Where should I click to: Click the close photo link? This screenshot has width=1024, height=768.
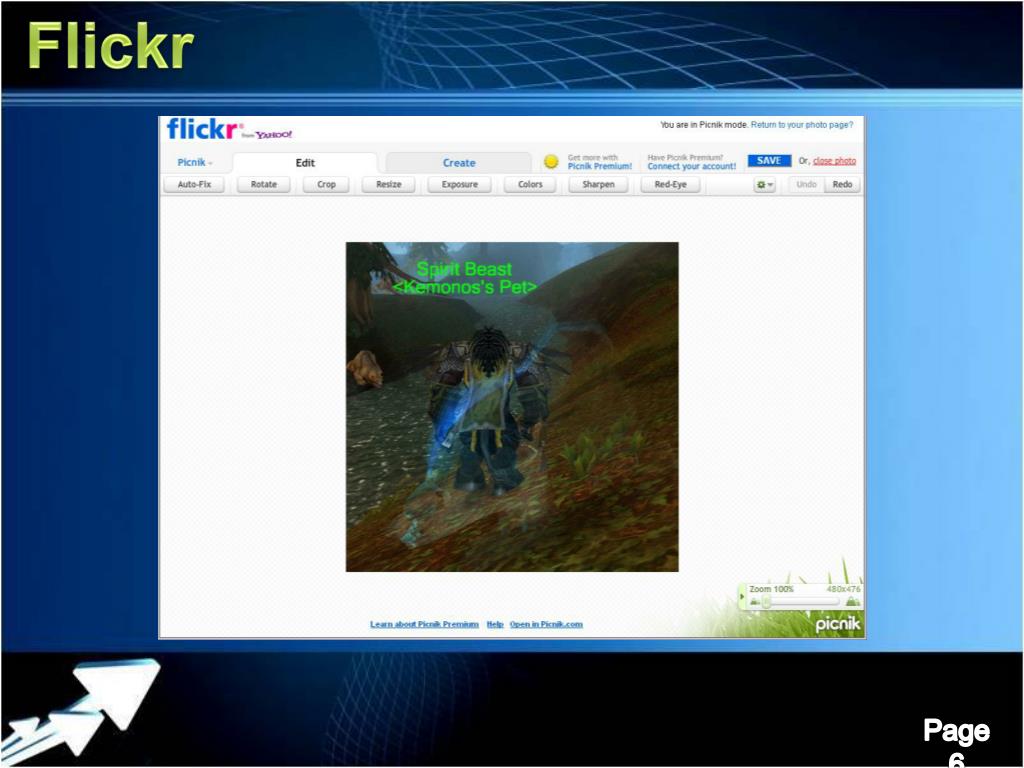834,161
